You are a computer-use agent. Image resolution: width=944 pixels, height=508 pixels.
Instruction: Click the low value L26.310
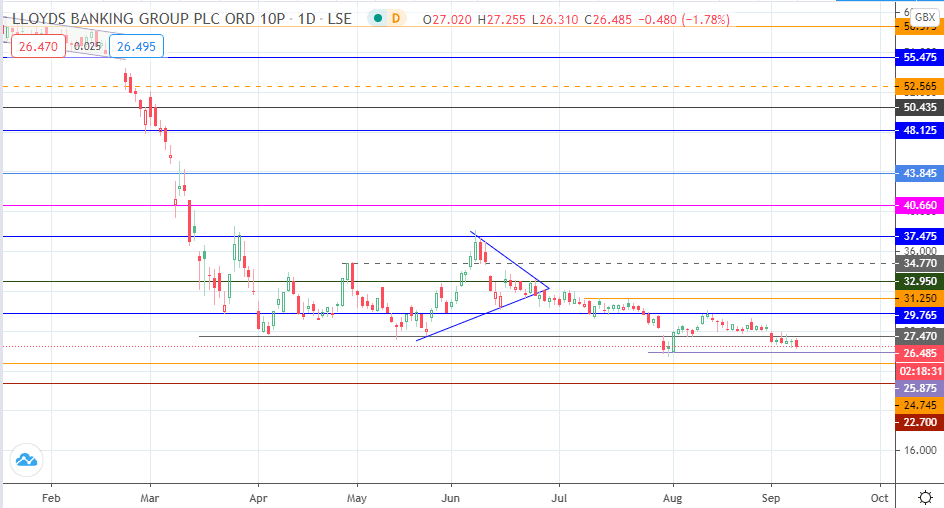(x=555, y=20)
